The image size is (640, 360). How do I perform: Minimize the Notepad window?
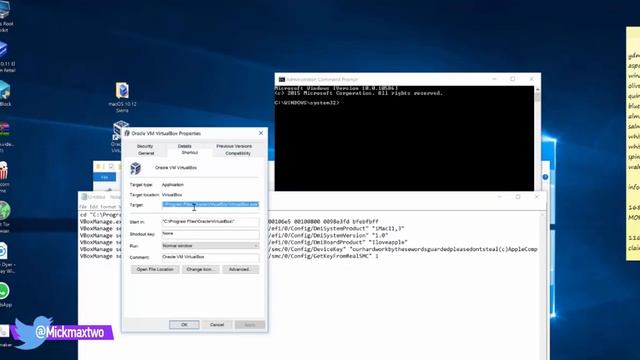(499, 197)
